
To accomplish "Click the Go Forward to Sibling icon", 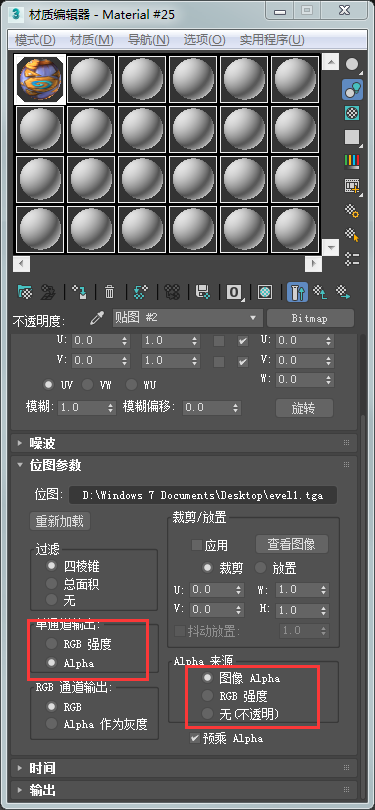I will click(343, 292).
